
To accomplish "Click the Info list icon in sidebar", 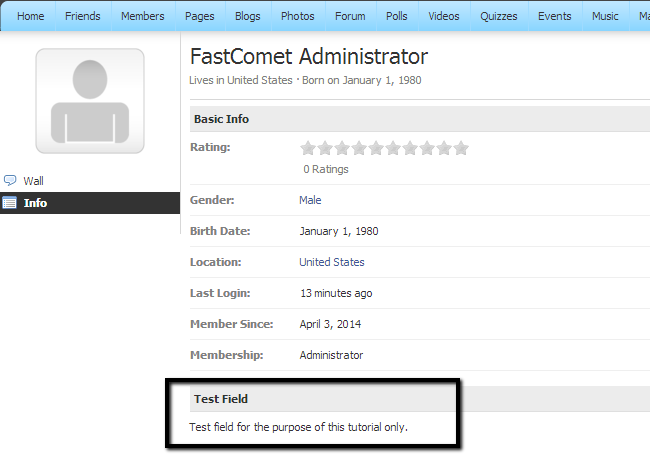I will [10, 203].
